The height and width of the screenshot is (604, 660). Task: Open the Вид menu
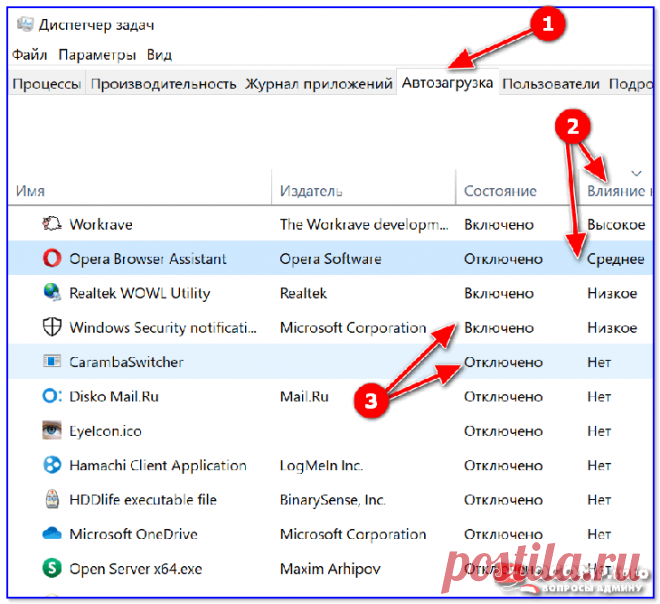pyautogui.click(x=159, y=55)
